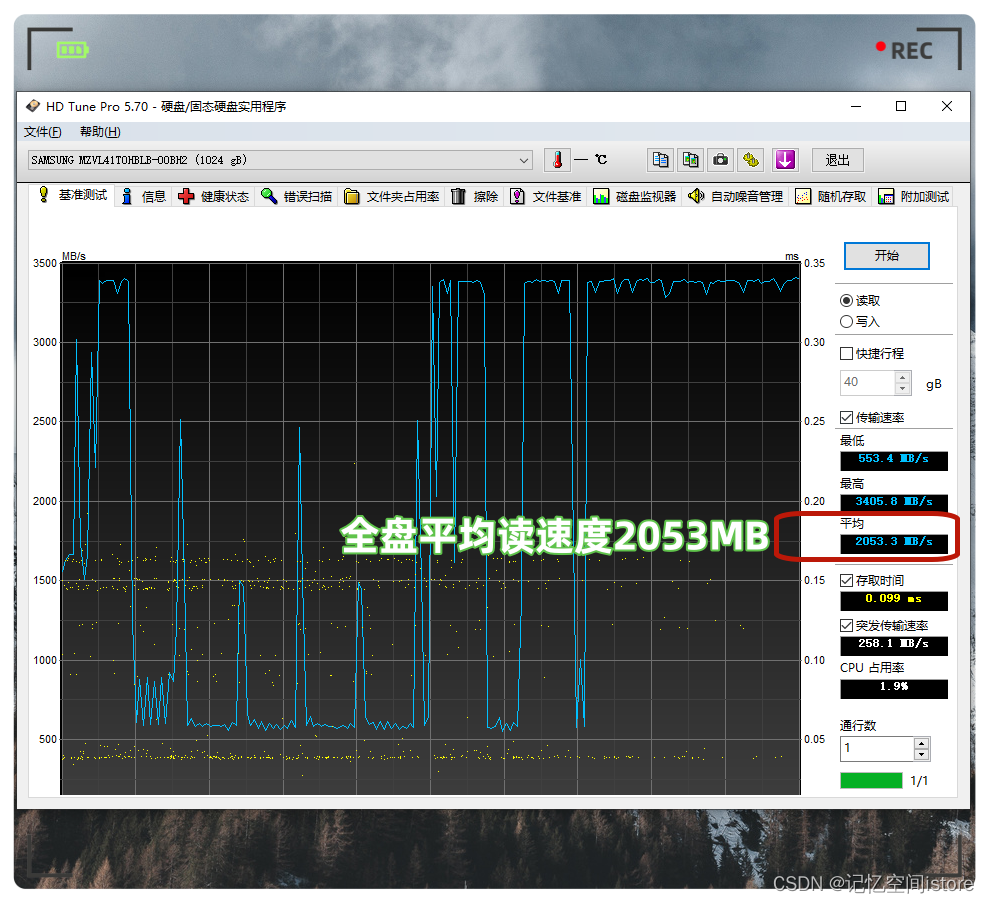Click the magnifier icon beside 错误扫描
This screenshot has height=903, width=989.
pos(269,196)
